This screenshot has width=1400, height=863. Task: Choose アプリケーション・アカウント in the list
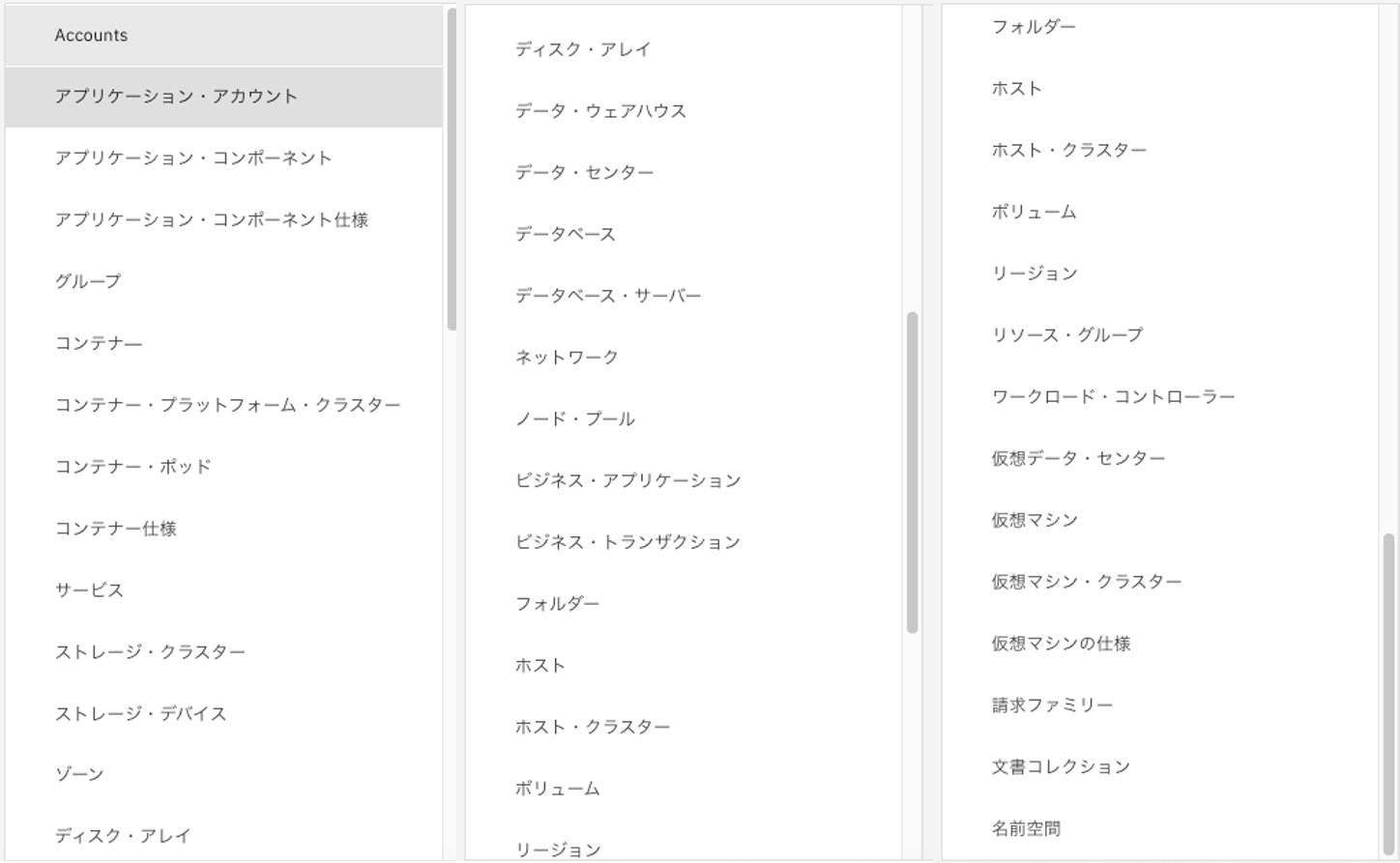pyautogui.click(x=176, y=97)
